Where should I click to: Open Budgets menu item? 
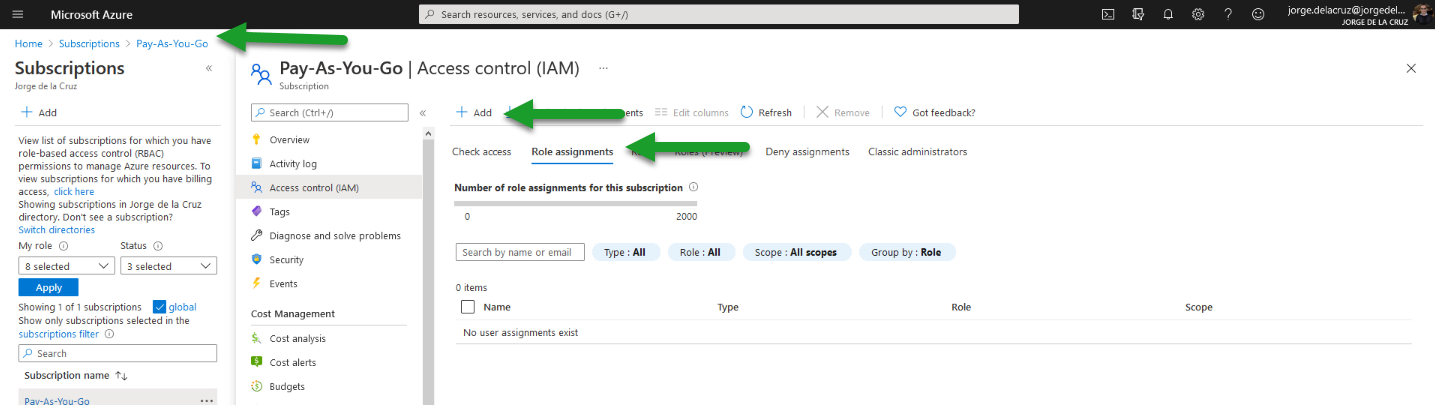point(287,386)
